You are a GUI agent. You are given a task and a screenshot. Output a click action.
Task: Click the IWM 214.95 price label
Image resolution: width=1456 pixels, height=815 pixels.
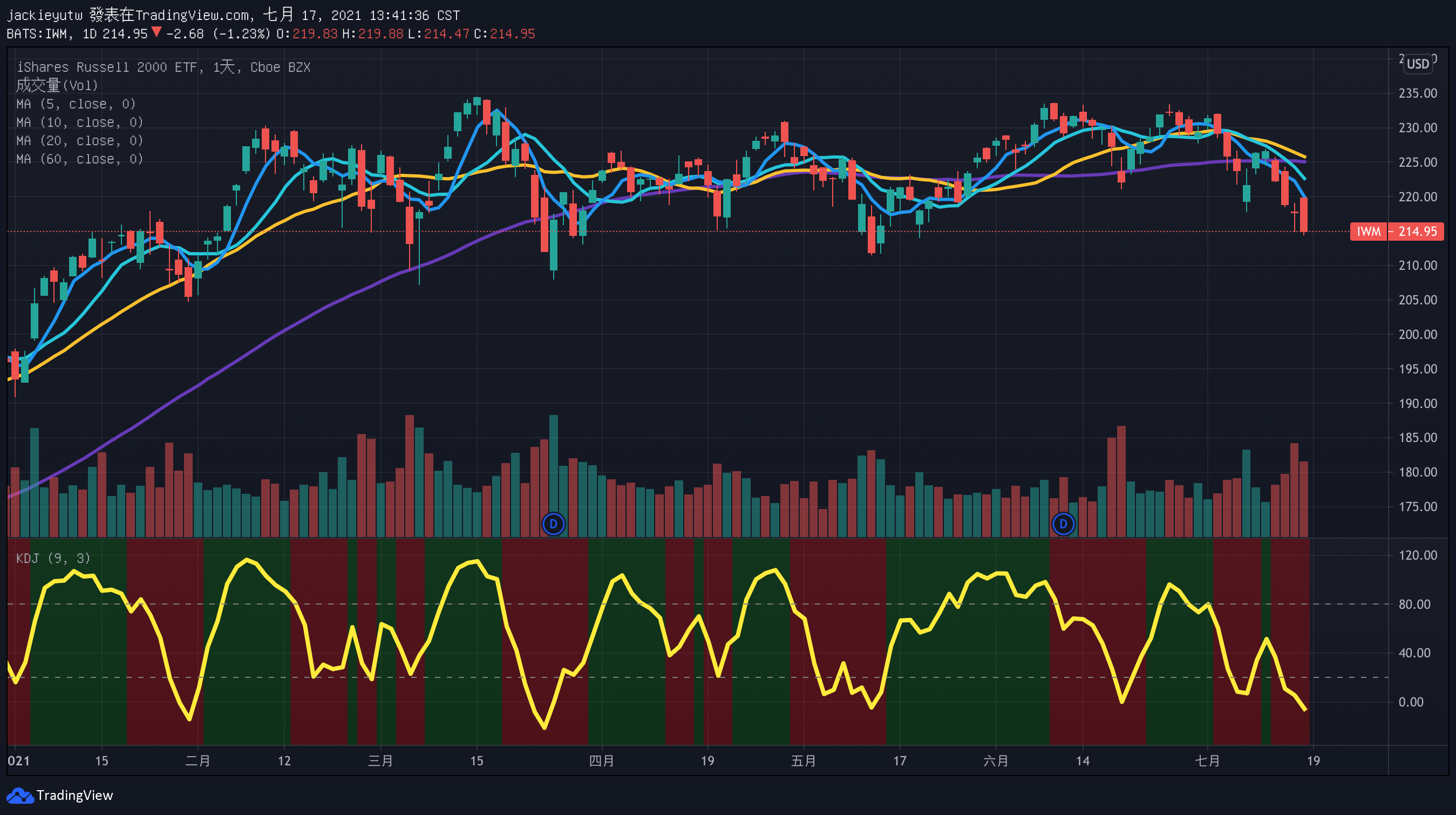click(x=1396, y=231)
